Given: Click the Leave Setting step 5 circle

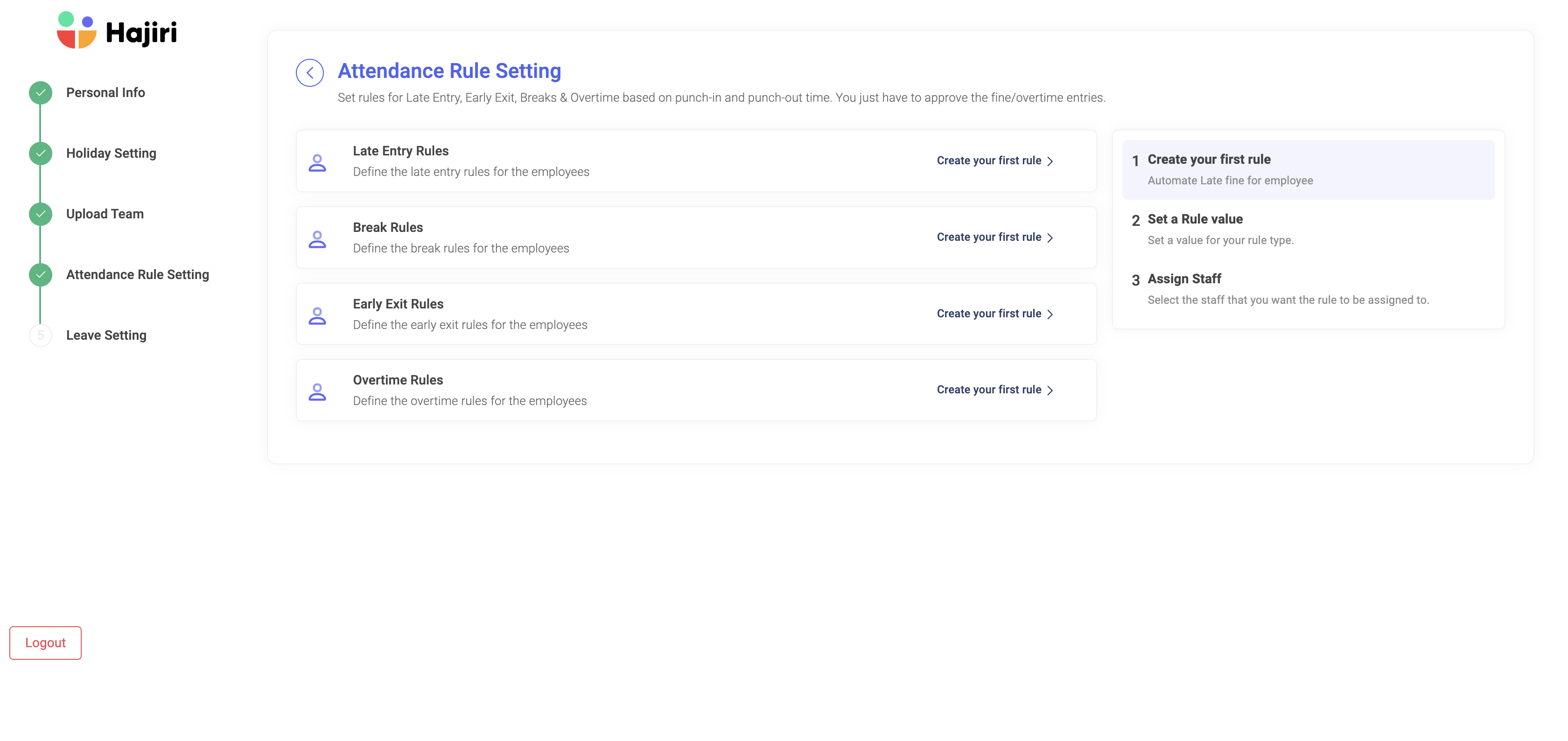Looking at the screenshot, I should click(x=40, y=336).
